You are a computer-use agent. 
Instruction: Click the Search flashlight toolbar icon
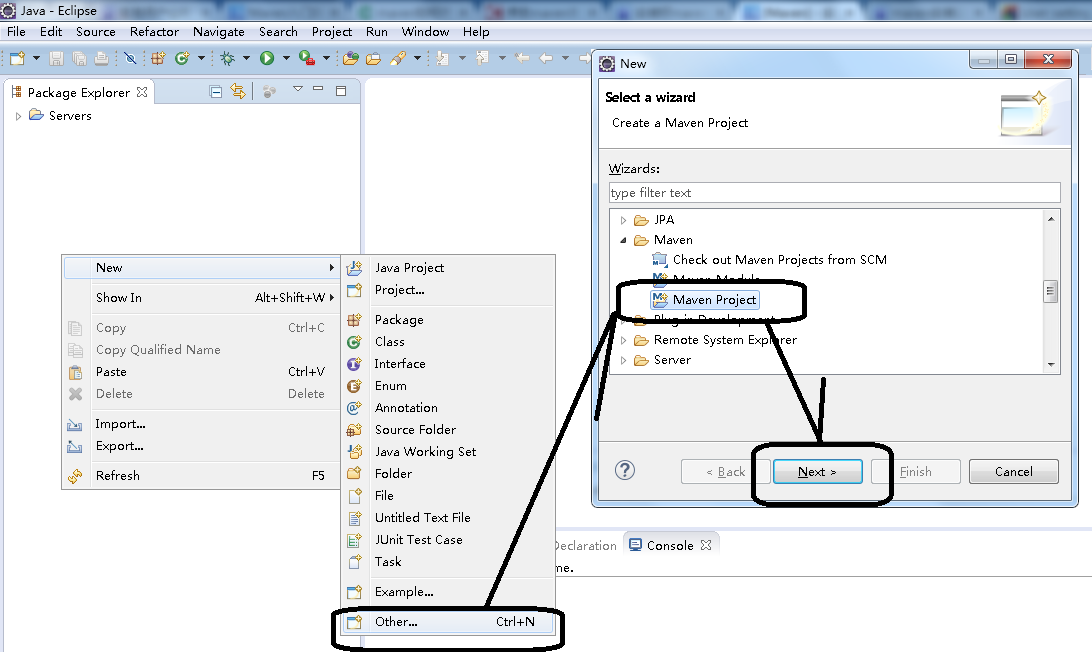398,59
